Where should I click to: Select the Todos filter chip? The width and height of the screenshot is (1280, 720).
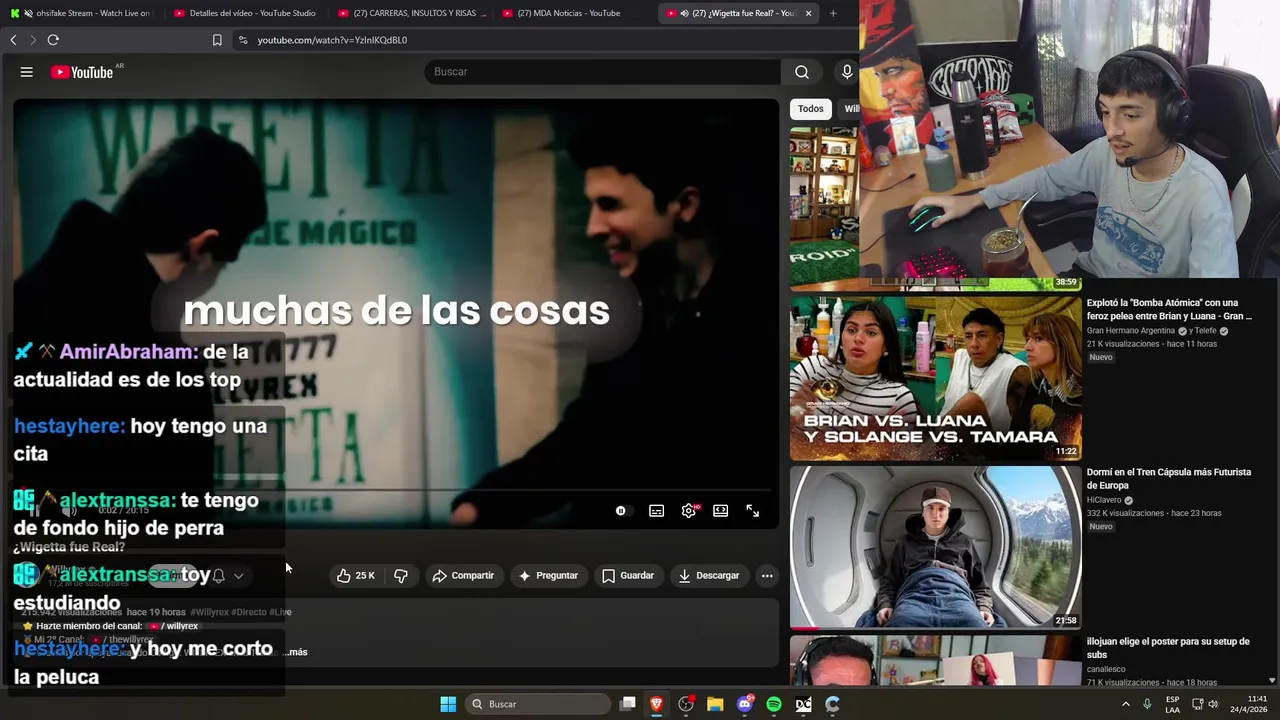(x=811, y=109)
